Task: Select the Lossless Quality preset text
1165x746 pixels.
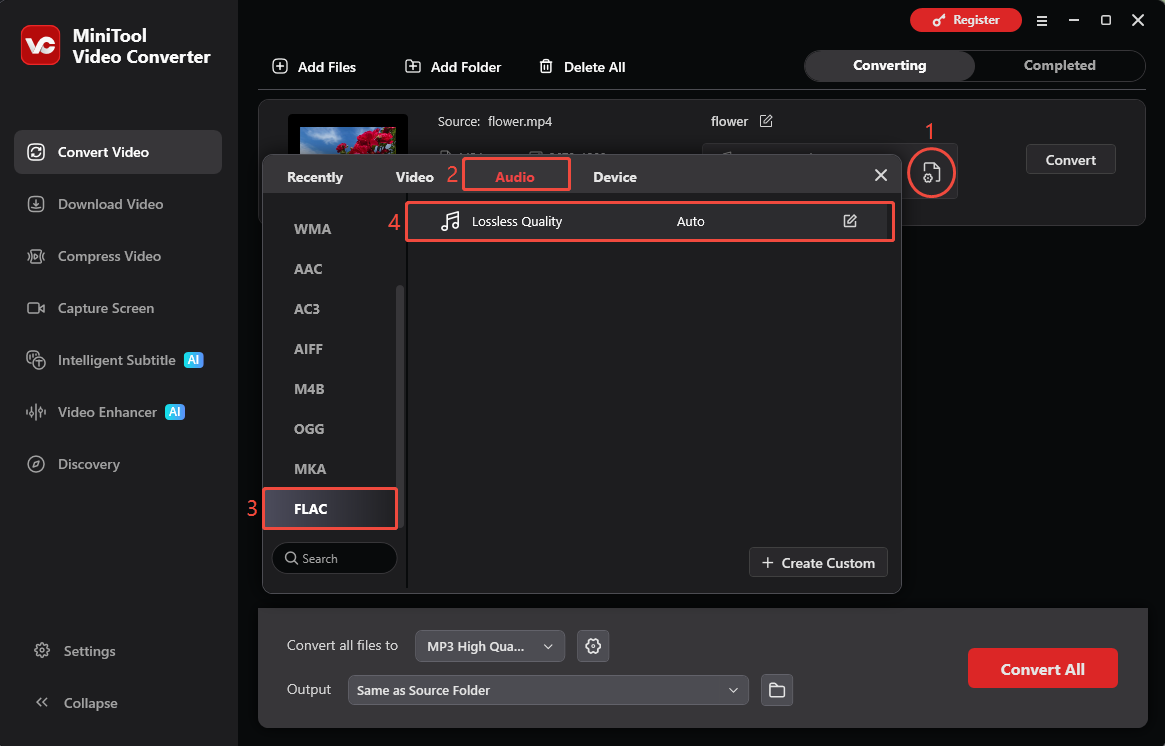Action: point(517,221)
